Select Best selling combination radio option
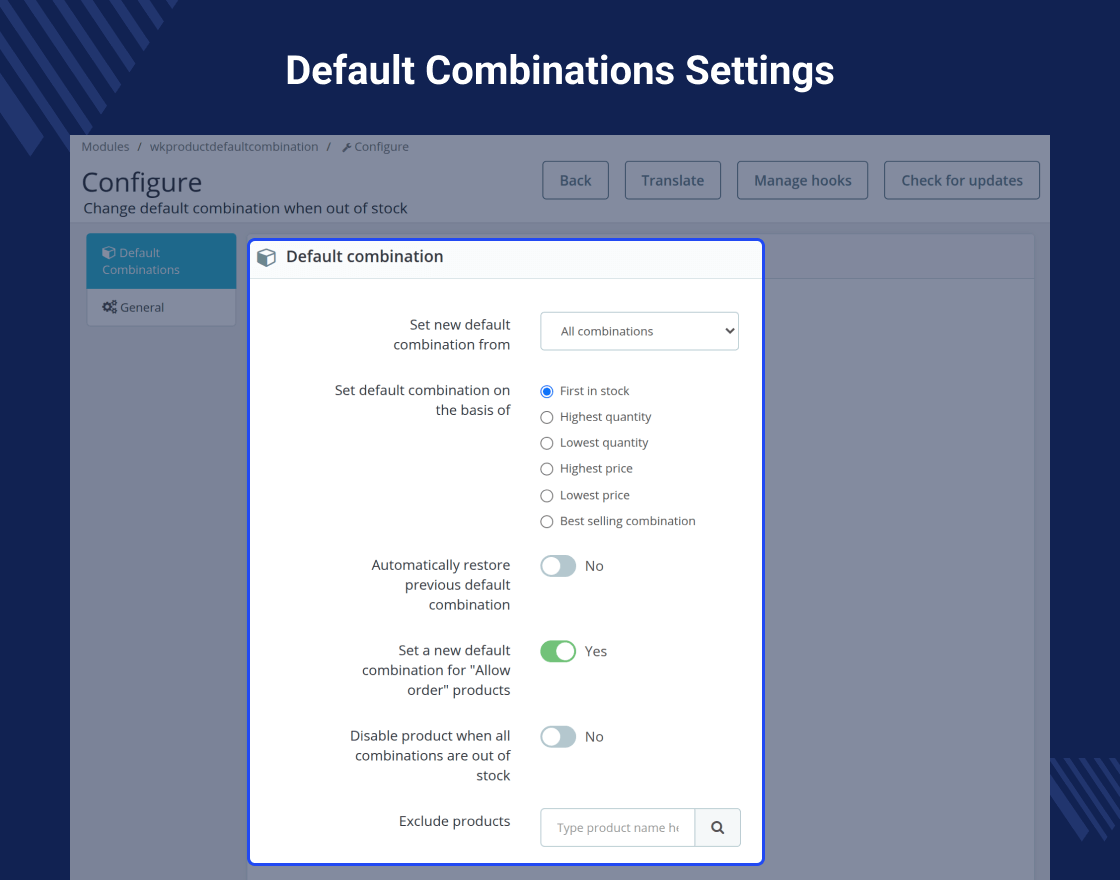Screen dimensions: 1120x880 pos(546,521)
